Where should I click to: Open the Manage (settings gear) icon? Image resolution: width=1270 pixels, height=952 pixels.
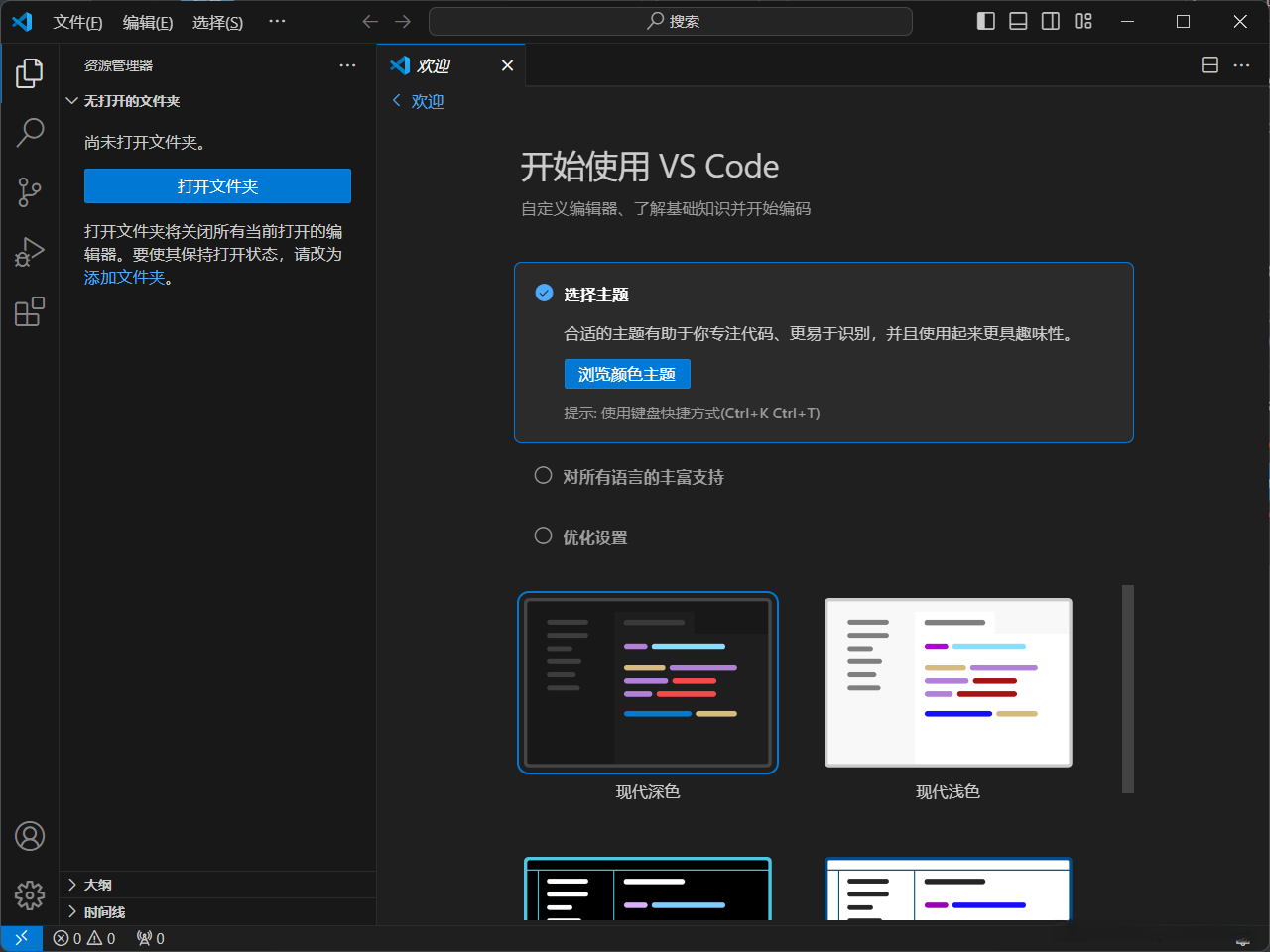tap(30, 894)
